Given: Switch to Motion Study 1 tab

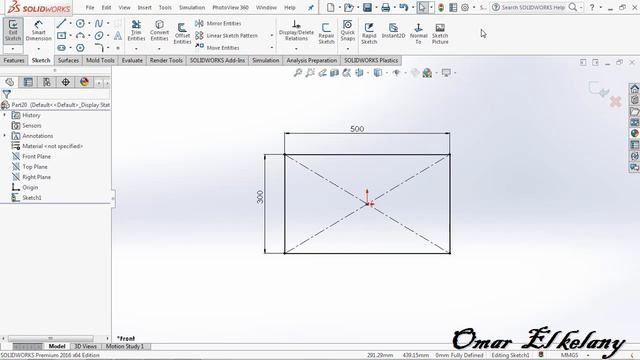Looking at the screenshot, I should 125,346.
